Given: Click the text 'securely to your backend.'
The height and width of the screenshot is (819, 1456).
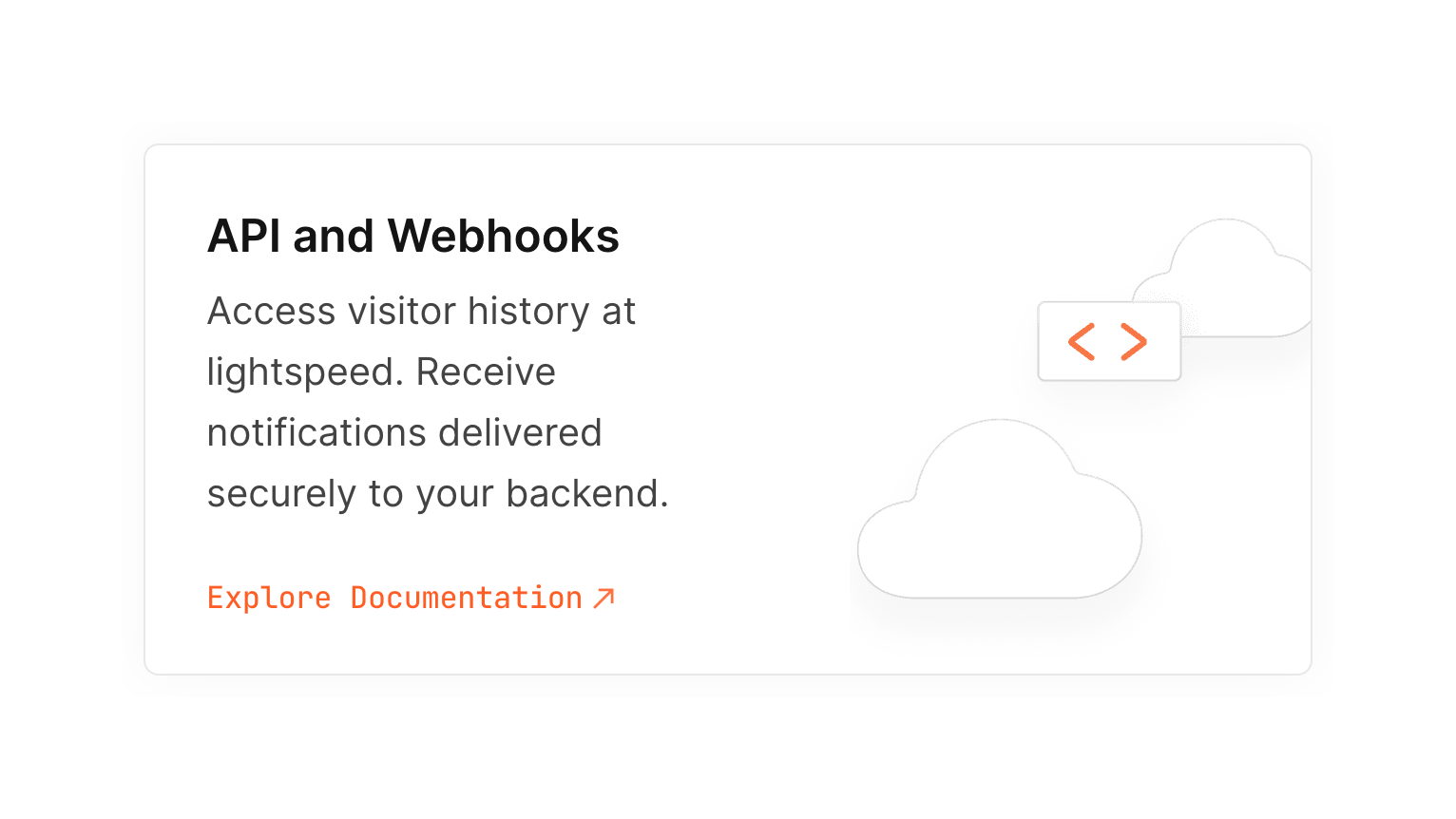Looking at the screenshot, I should pos(437,494).
